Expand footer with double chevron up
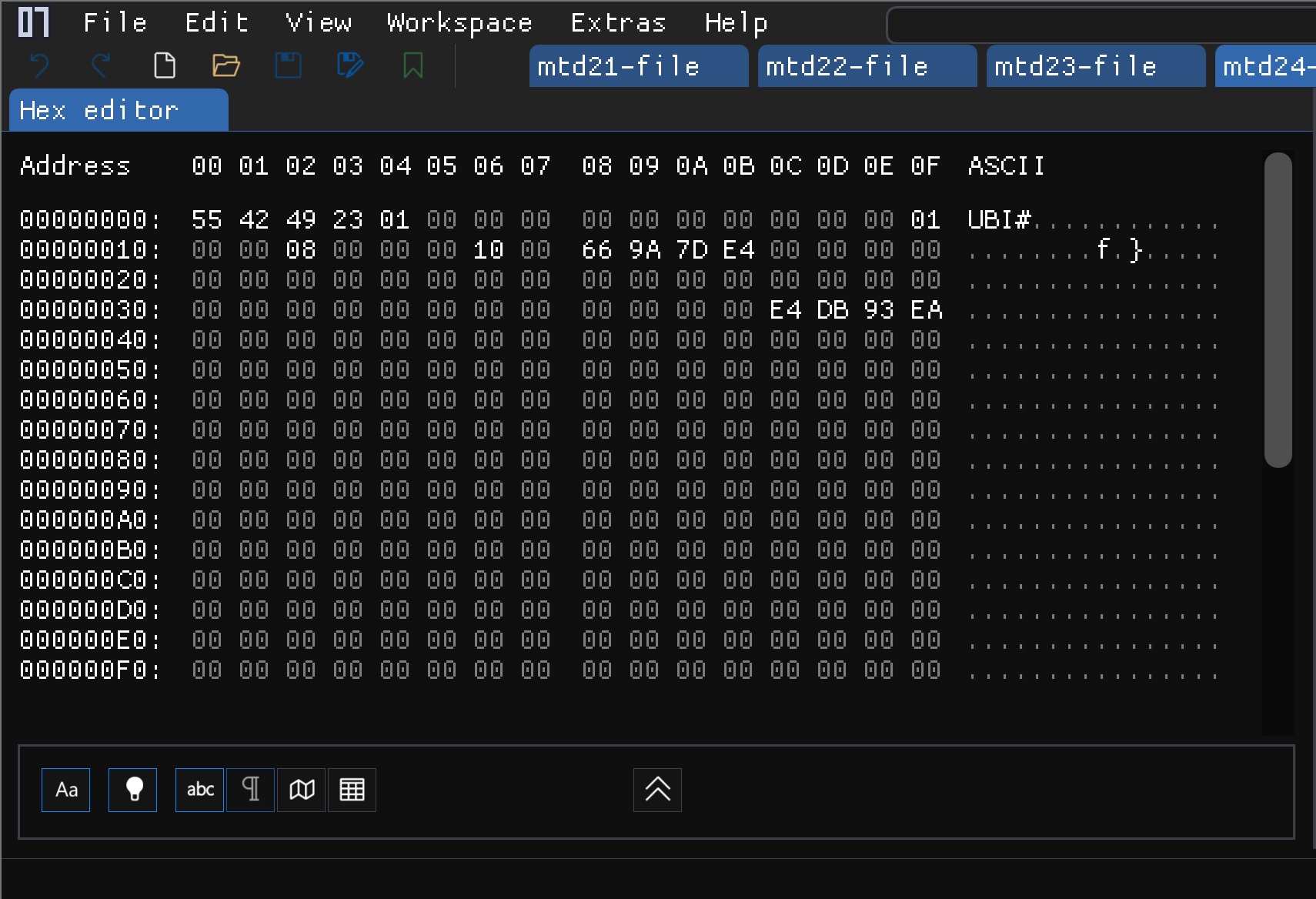Image resolution: width=1316 pixels, height=899 pixels. (x=657, y=790)
